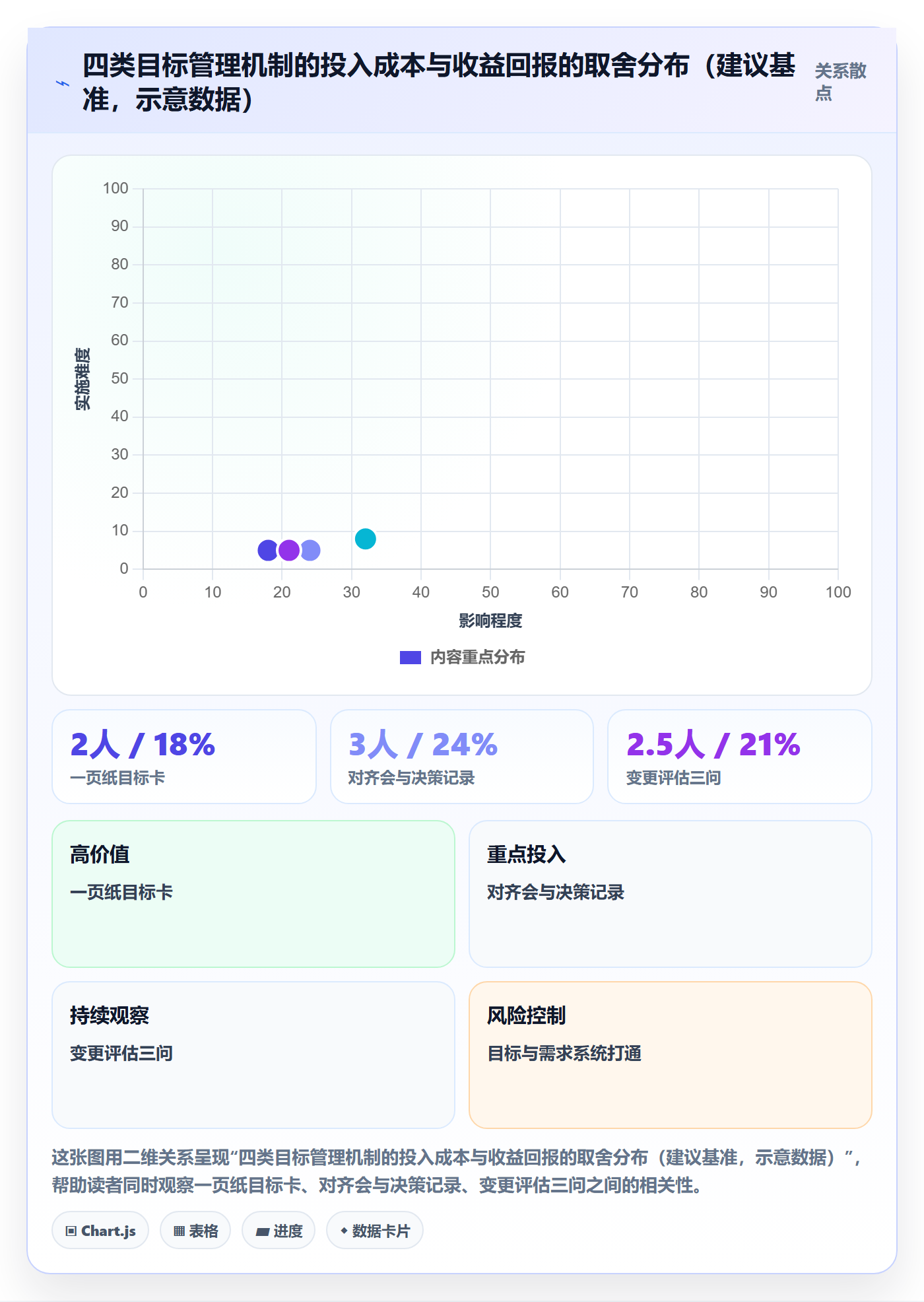924x1302 pixels.
Task: Select the 3人 / 24% metric value
Action: (423, 745)
